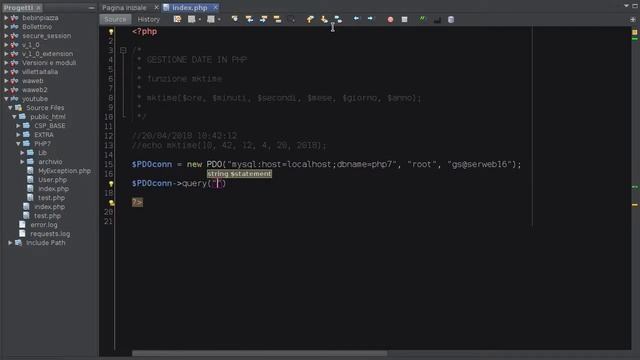The width and height of the screenshot is (640, 360).
Task: Click Find Previous Occurrence icon
Action: [x=249, y=19]
